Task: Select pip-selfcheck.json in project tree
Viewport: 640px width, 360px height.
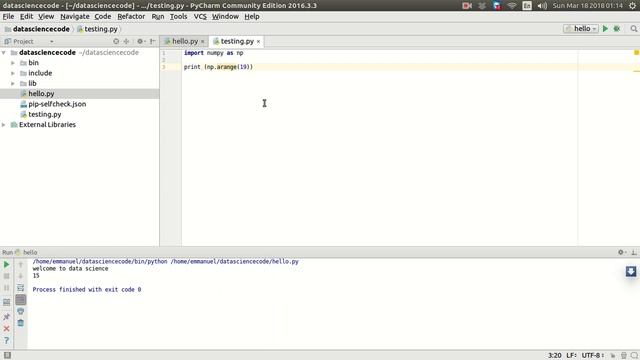Action: (57, 104)
